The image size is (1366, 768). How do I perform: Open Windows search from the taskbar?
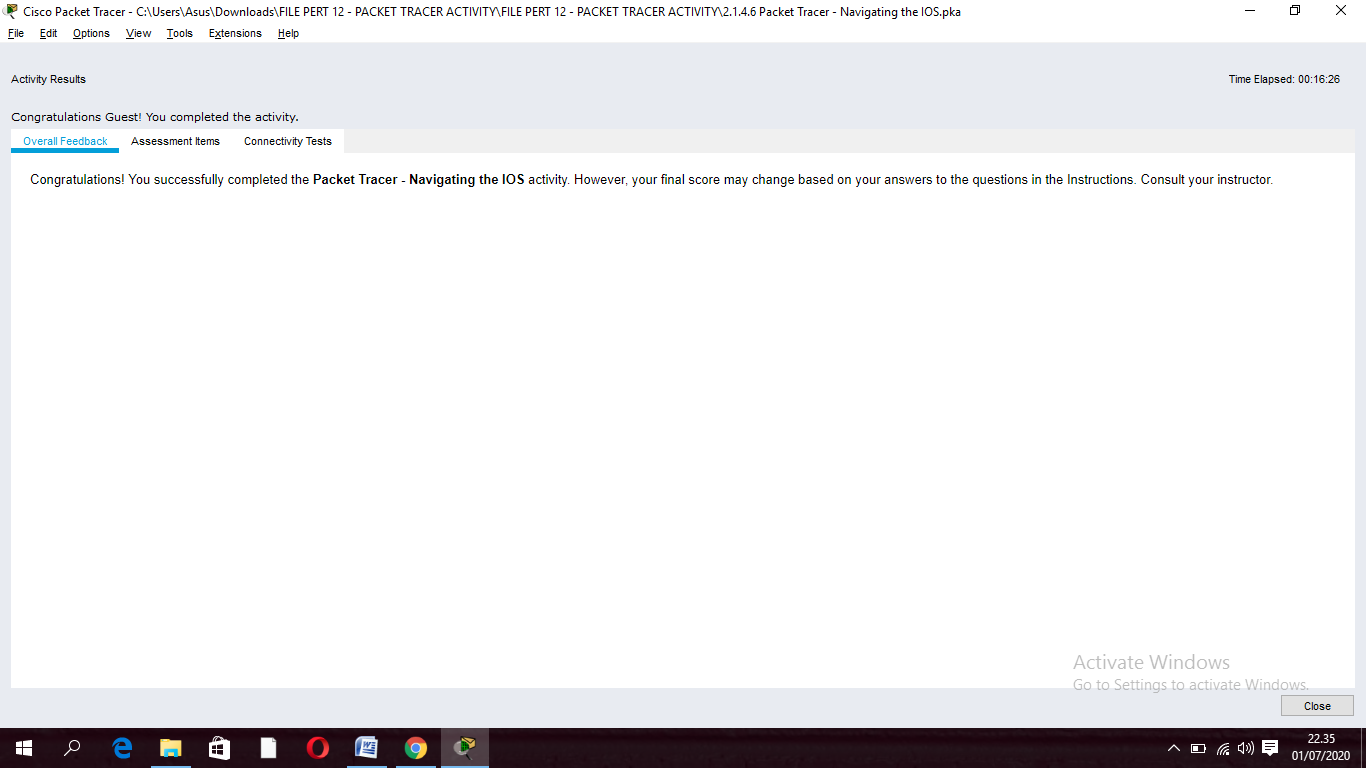[x=72, y=748]
